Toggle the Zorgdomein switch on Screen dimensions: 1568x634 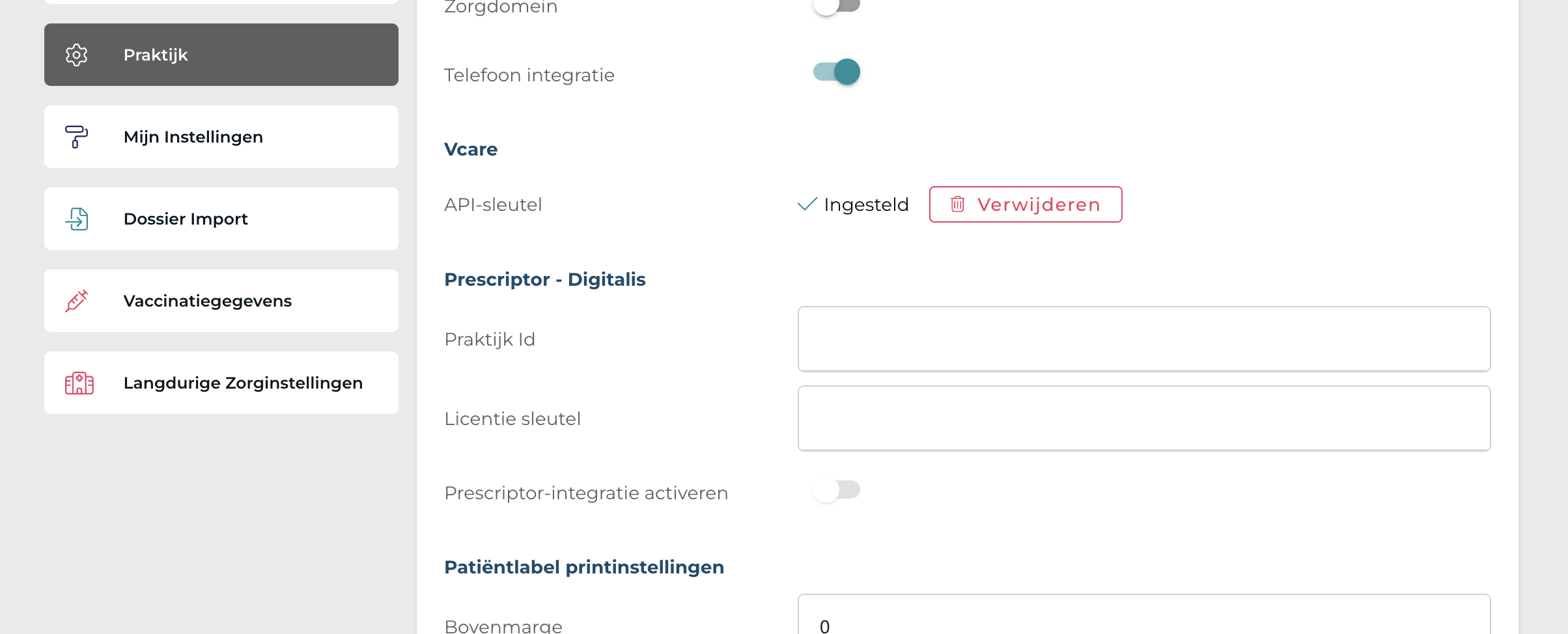coord(837,6)
